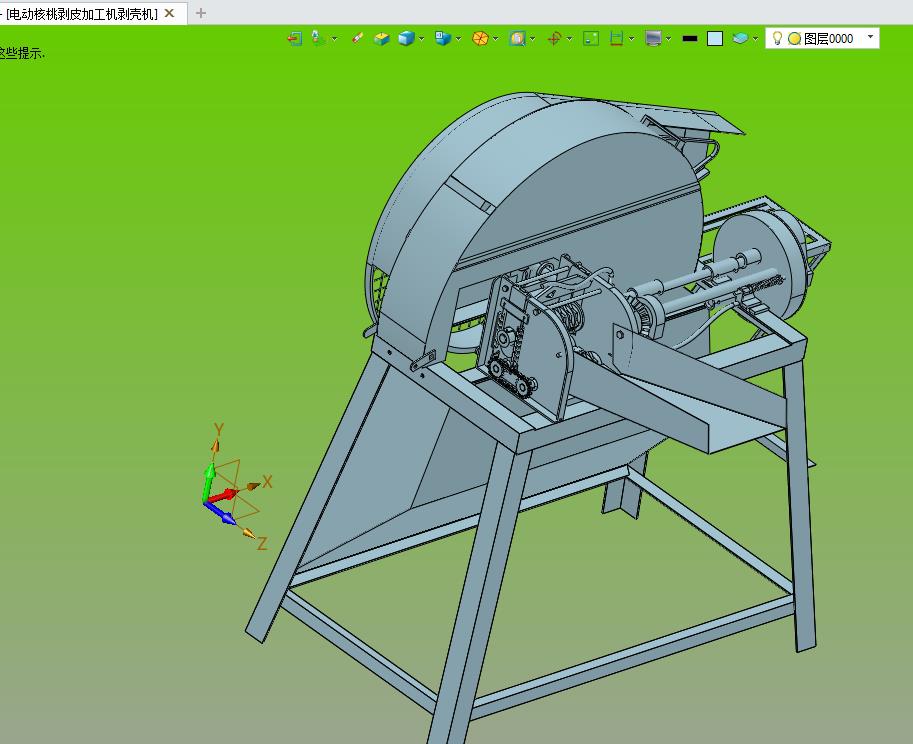The width and height of the screenshot is (913, 744).
Task: Click the Z axis label on triad
Action: [x=262, y=544]
